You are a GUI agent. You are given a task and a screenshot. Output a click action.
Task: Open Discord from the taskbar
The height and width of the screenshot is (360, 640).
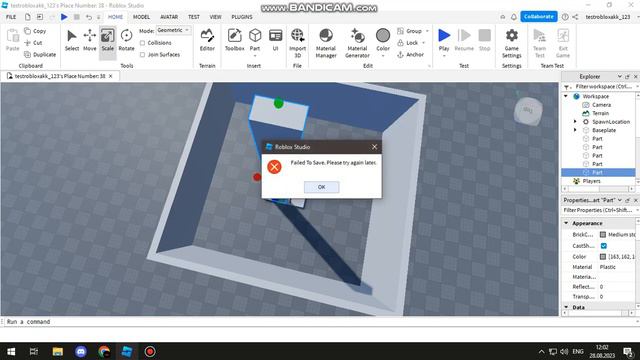[x=81, y=351]
